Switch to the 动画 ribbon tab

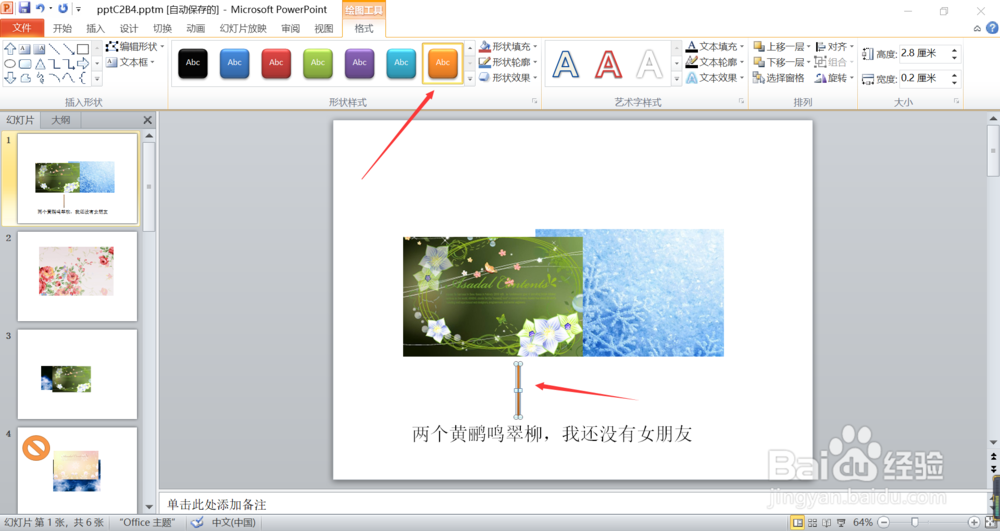195,28
